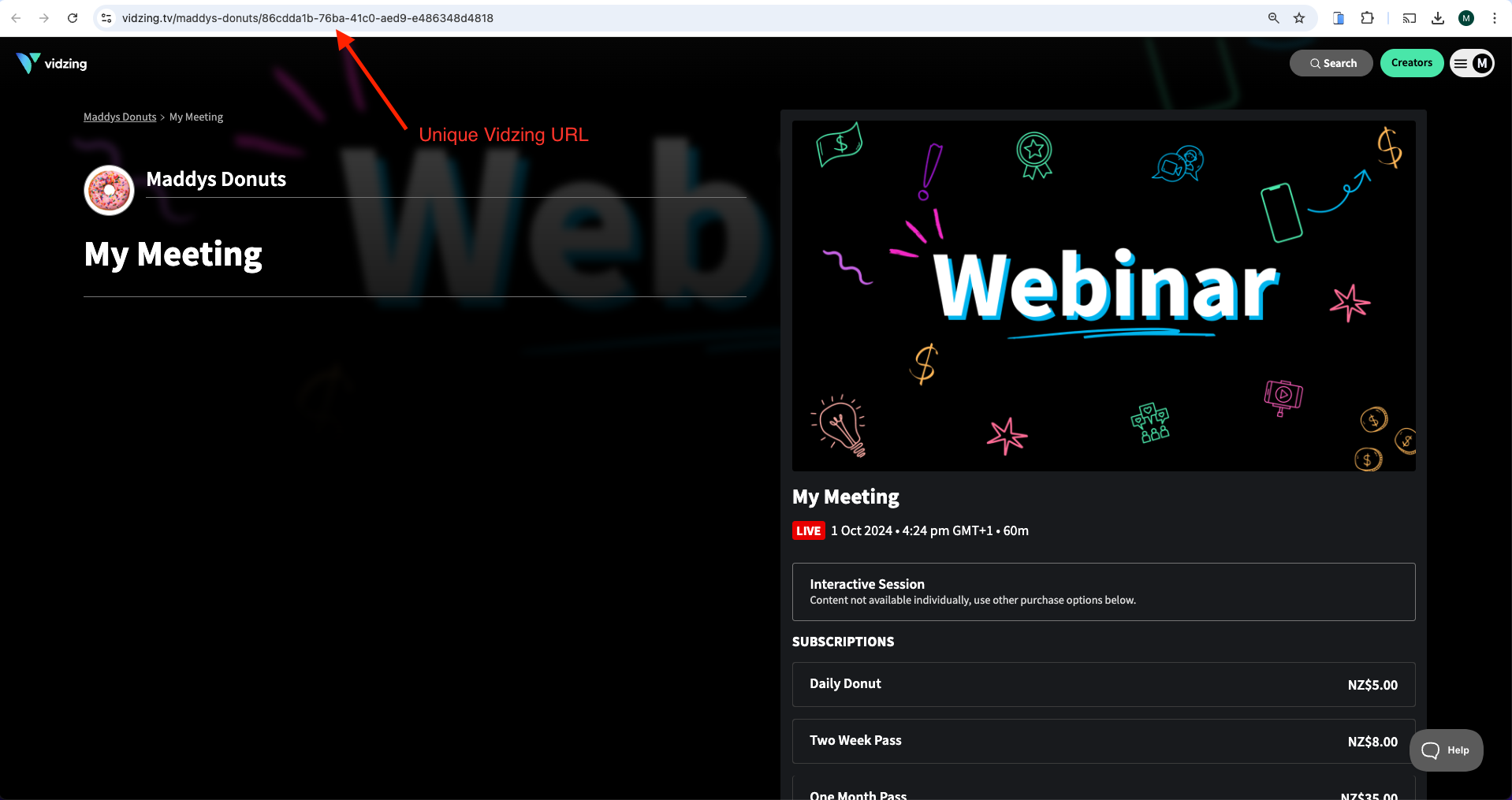This screenshot has height=800, width=1512.
Task: Click the Cast media icon
Action: (x=1410, y=18)
